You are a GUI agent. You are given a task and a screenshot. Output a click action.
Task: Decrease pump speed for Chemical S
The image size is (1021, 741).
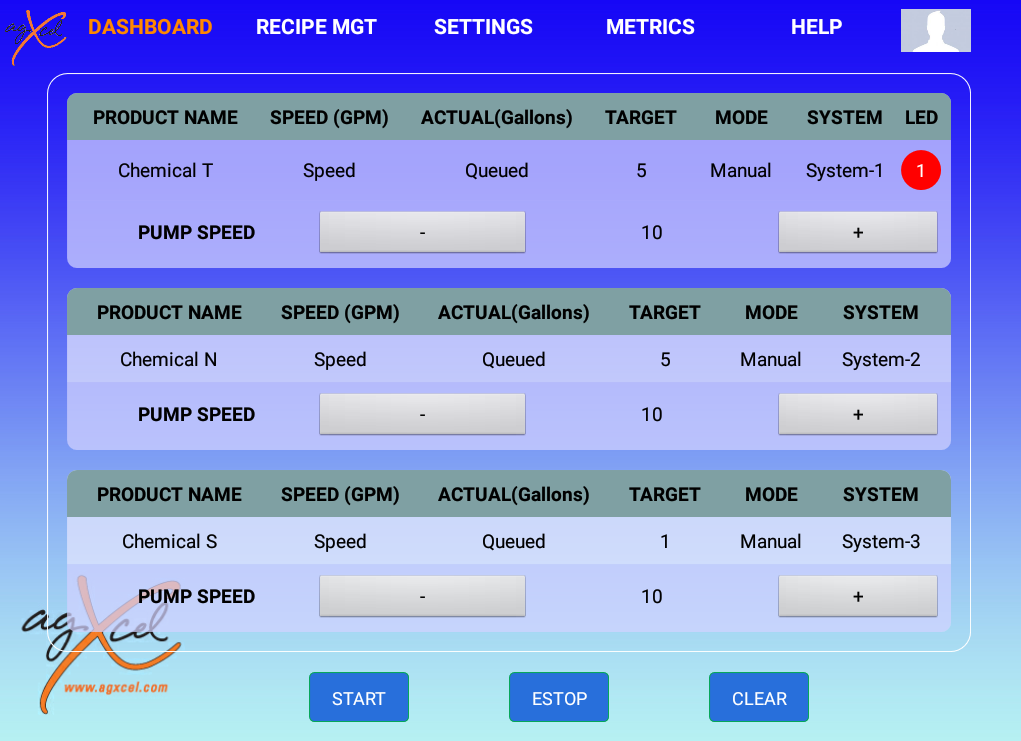(x=422, y=596)
